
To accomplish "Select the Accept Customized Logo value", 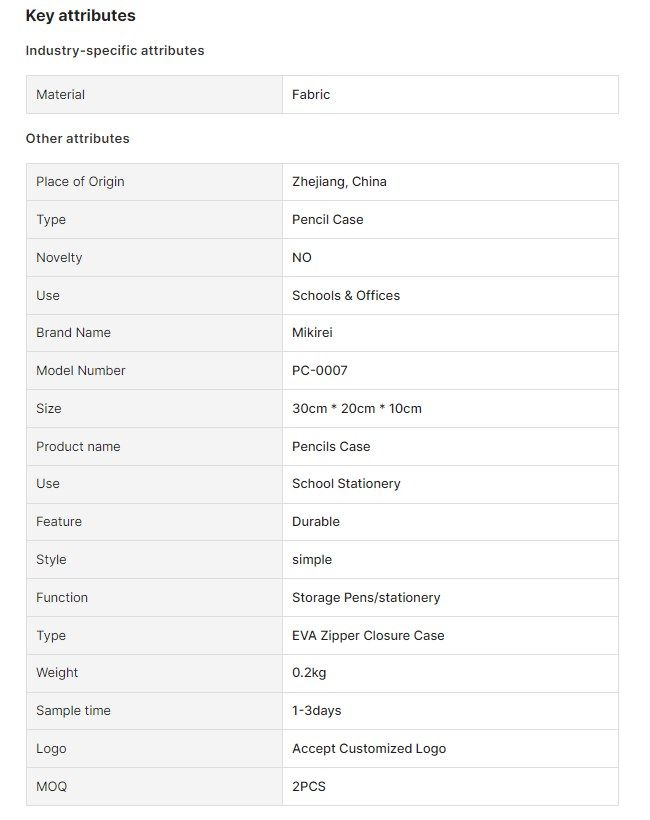I will [x=369, y=749].
